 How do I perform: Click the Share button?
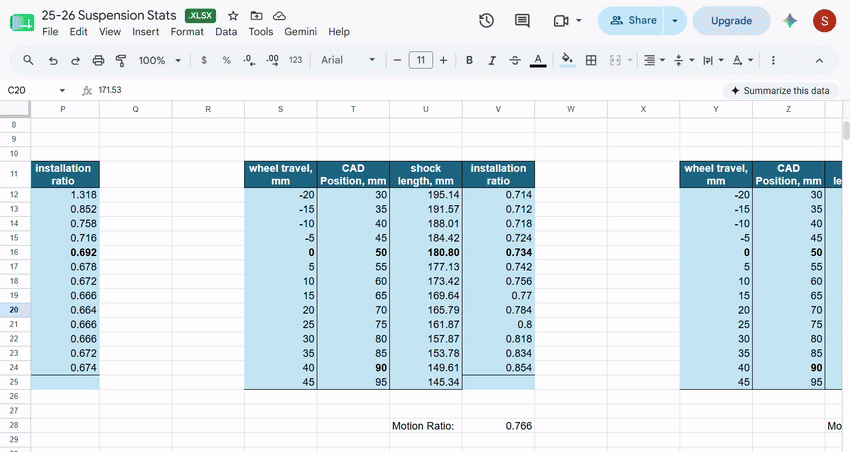click(633, 21)
